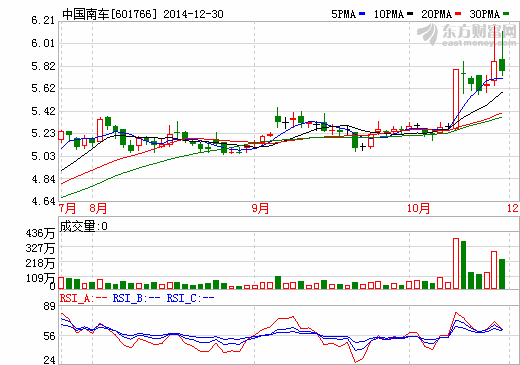
Task: Click the 8月 time axis label
Action: [x=98, y=209]
